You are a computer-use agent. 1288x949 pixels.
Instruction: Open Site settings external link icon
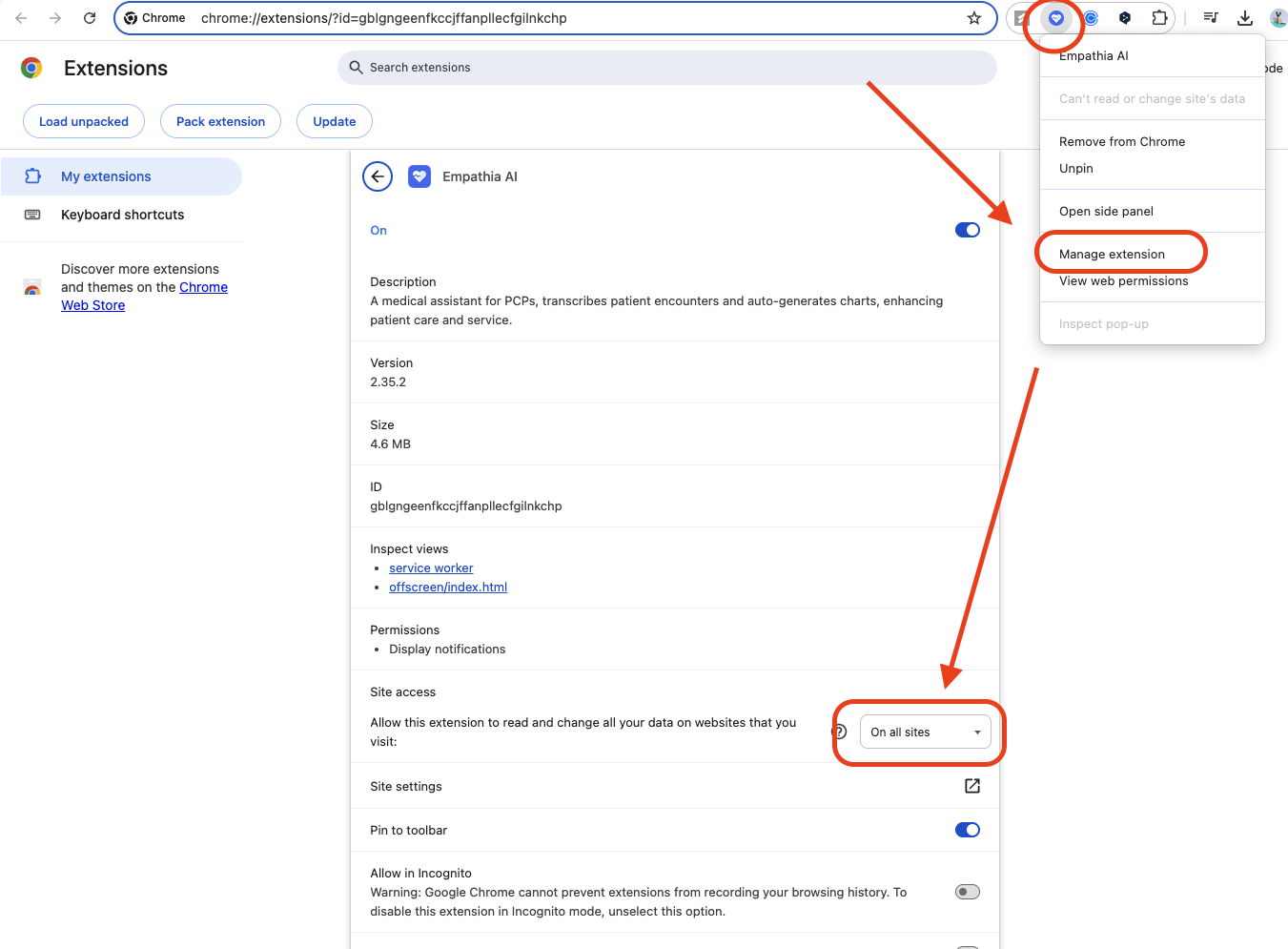click(972, 786)
